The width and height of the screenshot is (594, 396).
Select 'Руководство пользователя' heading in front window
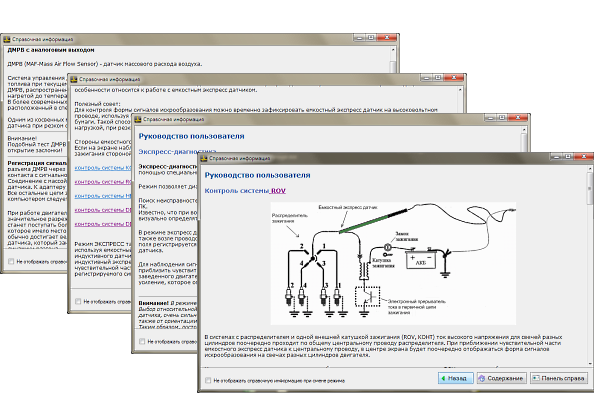pos(257,175)
